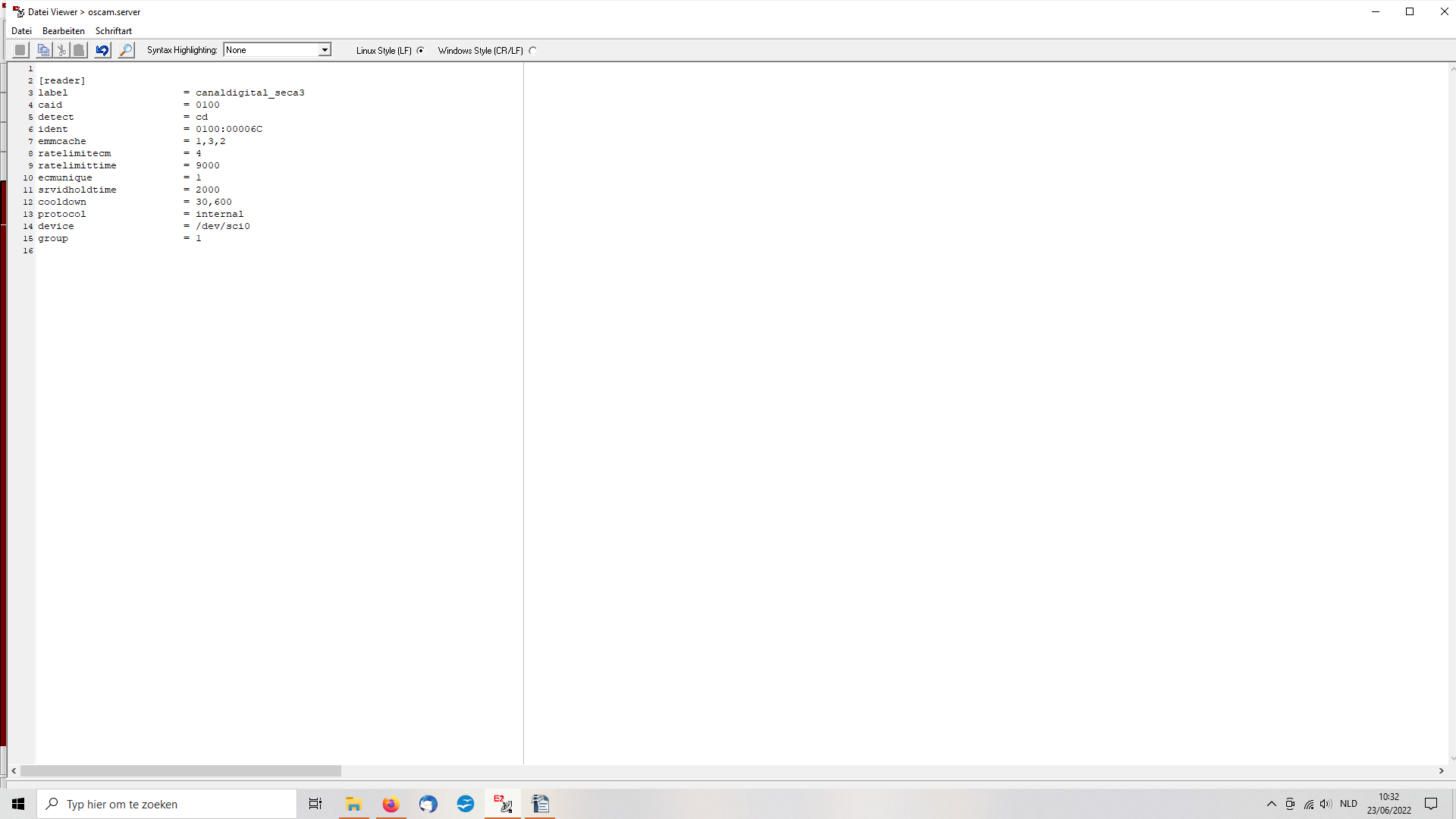Click the device value /dev/sci0
The image size is (1456, 819).
tap(223, 226)
